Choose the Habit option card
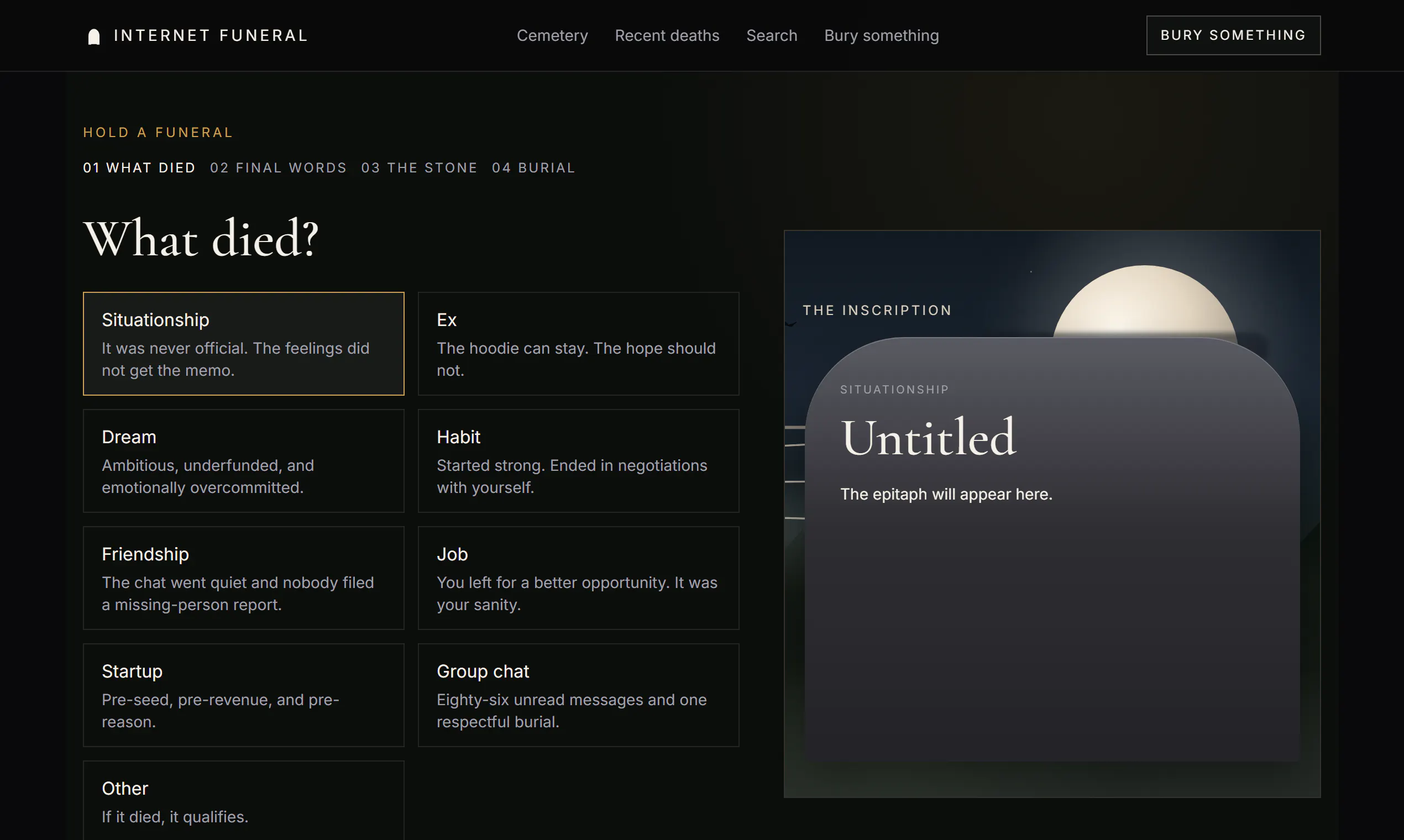 (x=579, y=461)
